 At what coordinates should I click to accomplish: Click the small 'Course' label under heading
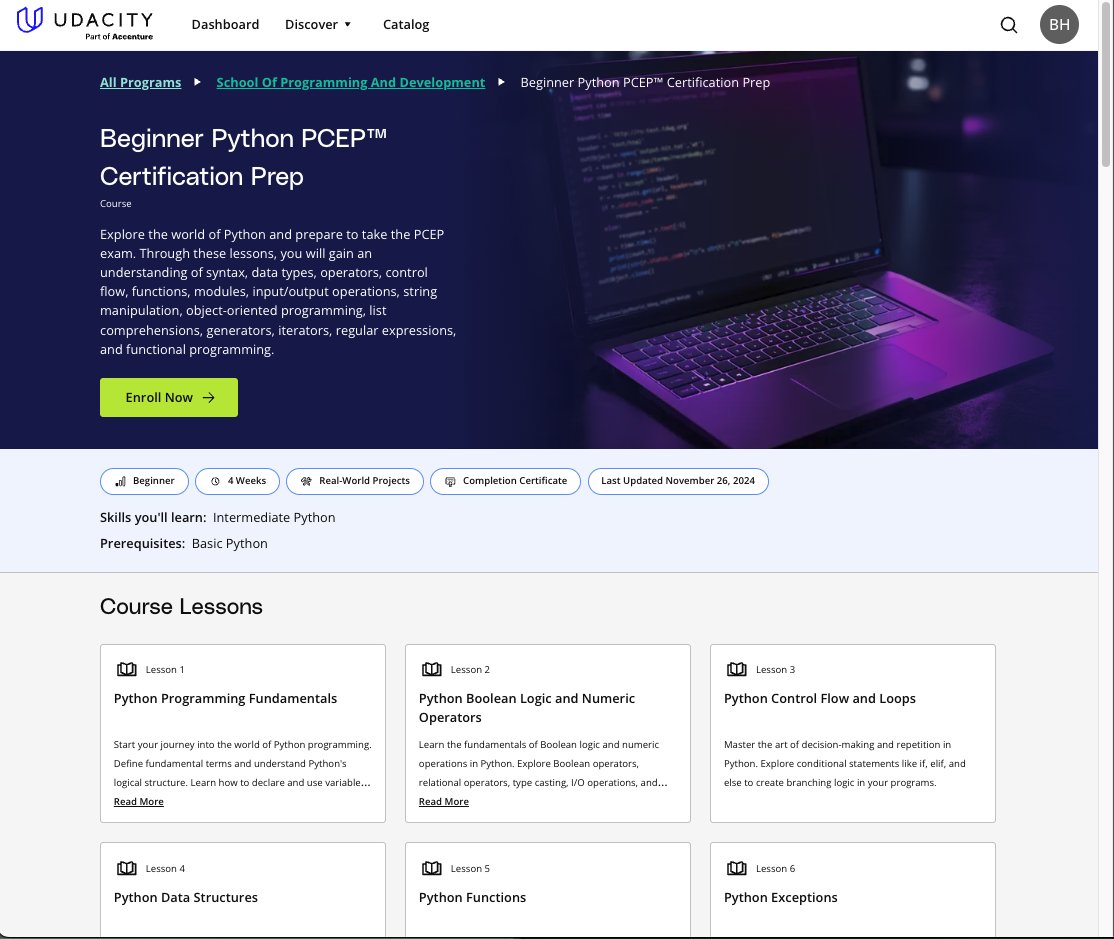coord(116,204)
